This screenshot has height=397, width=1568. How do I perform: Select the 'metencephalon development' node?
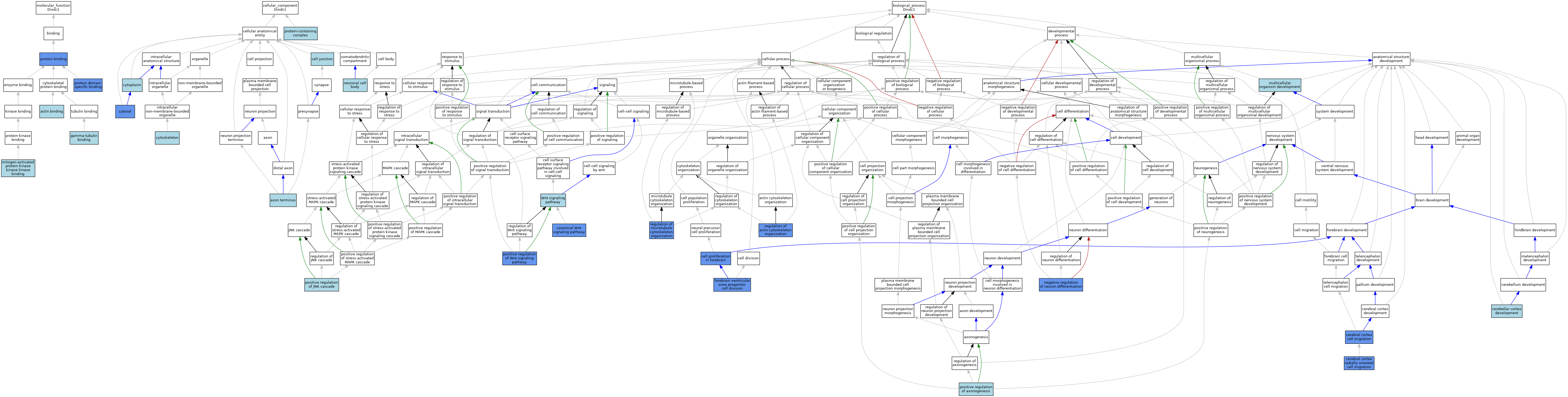1535,259
